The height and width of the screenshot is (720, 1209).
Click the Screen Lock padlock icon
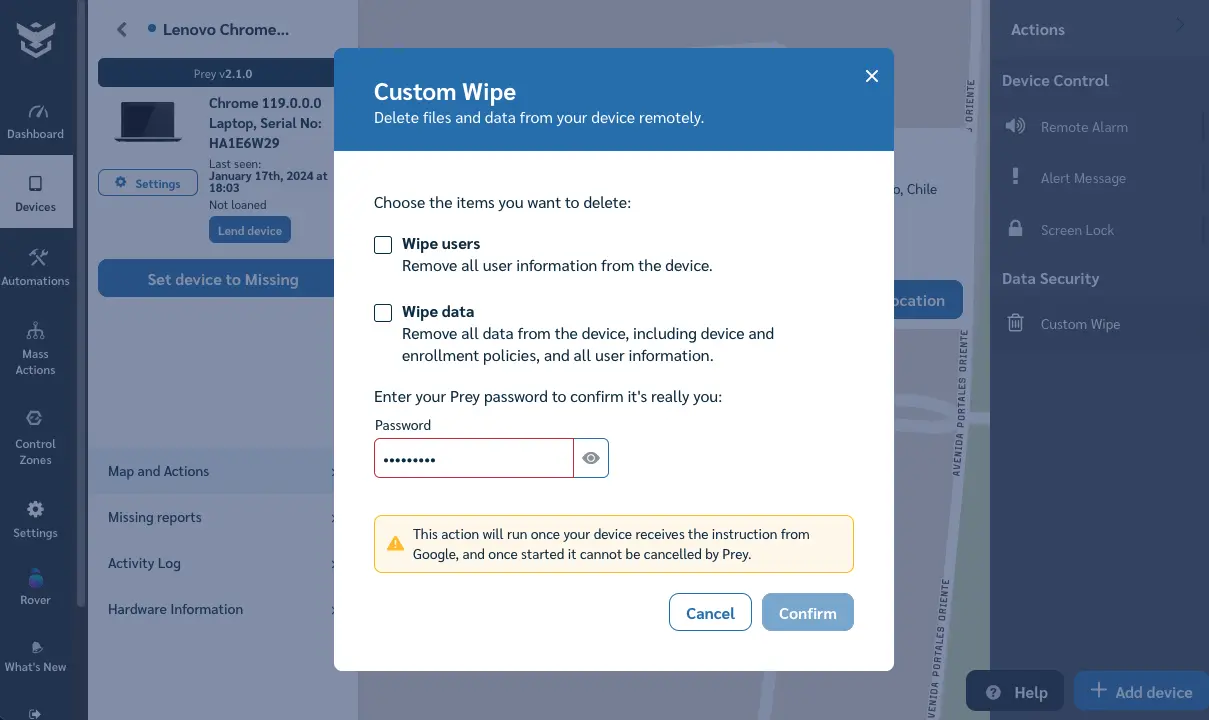1016,229
